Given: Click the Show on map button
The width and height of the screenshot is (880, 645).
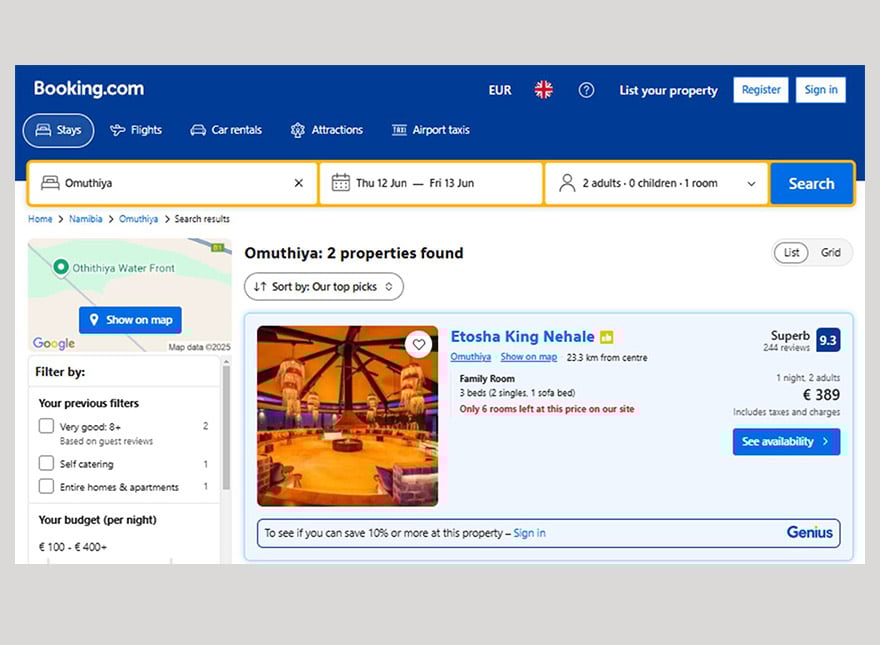Looking at the screenshot, I should click(130, 320).
